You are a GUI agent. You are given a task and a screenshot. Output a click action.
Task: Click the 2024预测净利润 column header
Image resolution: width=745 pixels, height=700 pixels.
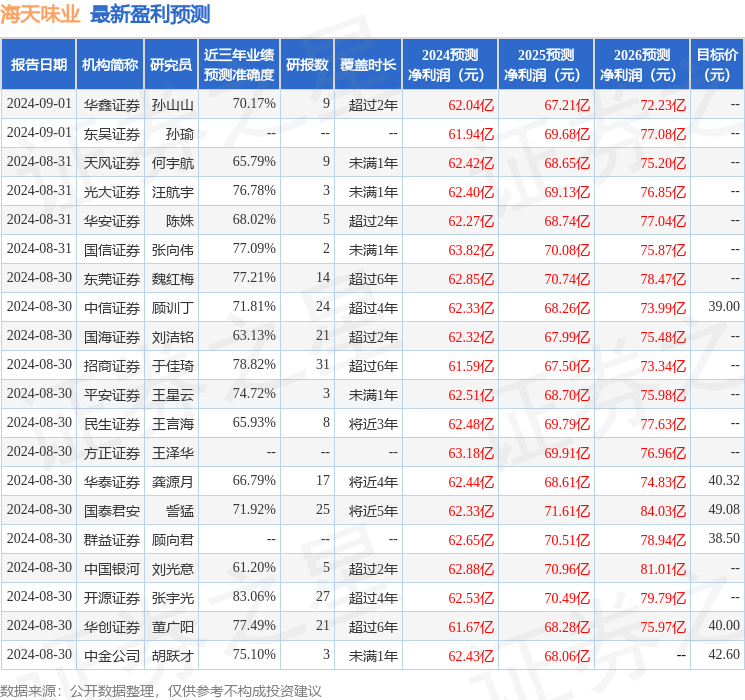click(x=450, y=65)
